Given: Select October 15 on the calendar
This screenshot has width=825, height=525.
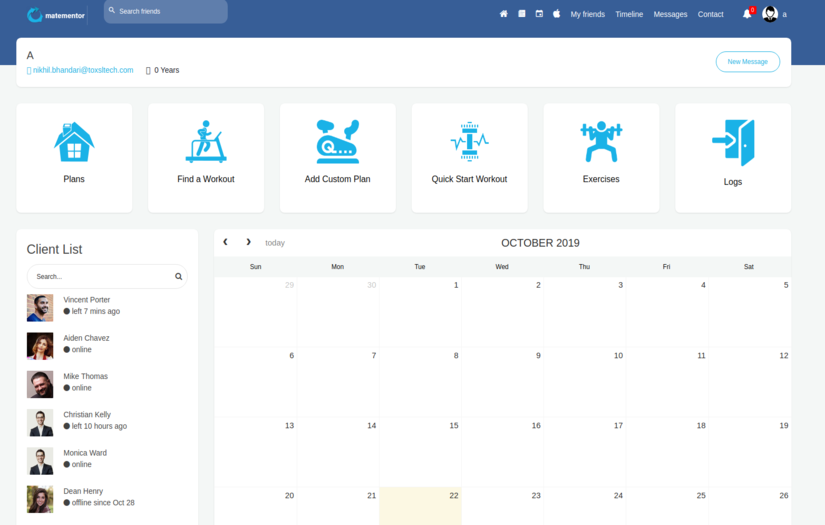Looking at the screenshot, I should point(420,452).
